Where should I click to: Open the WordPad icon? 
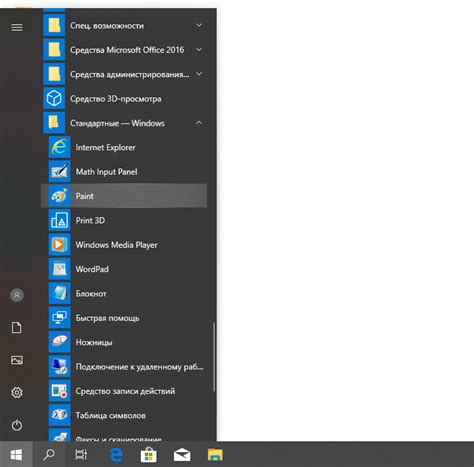click(59, 269)
